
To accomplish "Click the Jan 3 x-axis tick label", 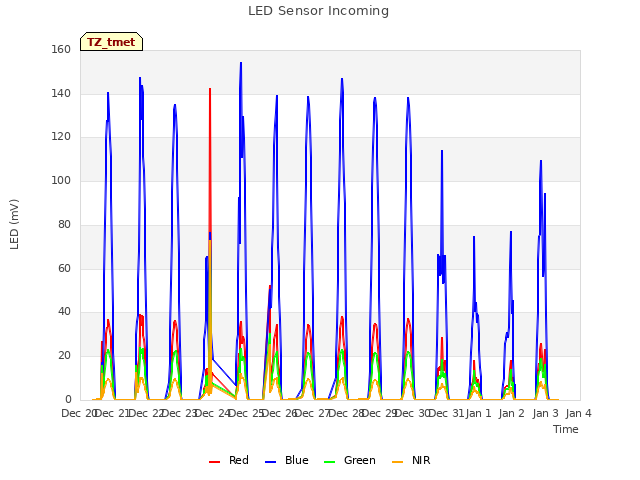I will tap(545, 413).
